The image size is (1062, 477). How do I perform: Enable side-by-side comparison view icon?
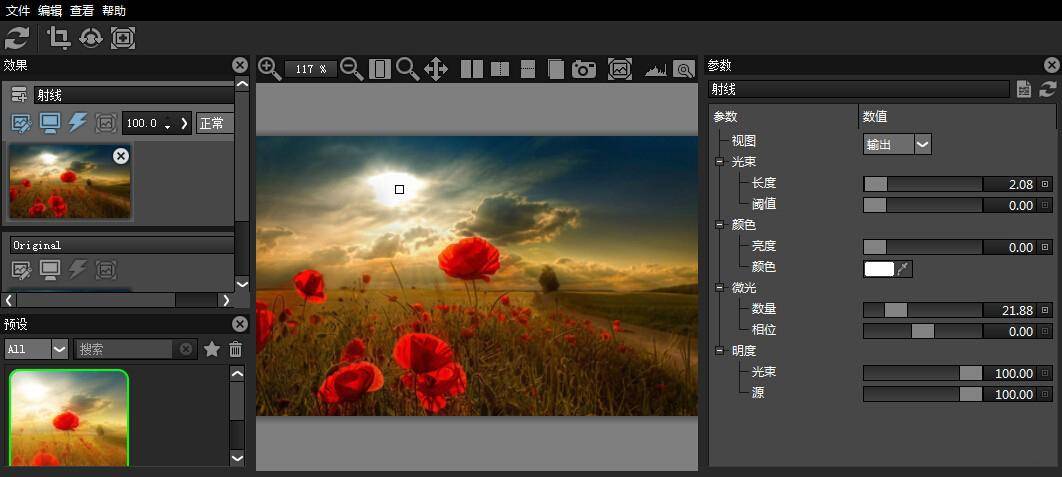472,69
